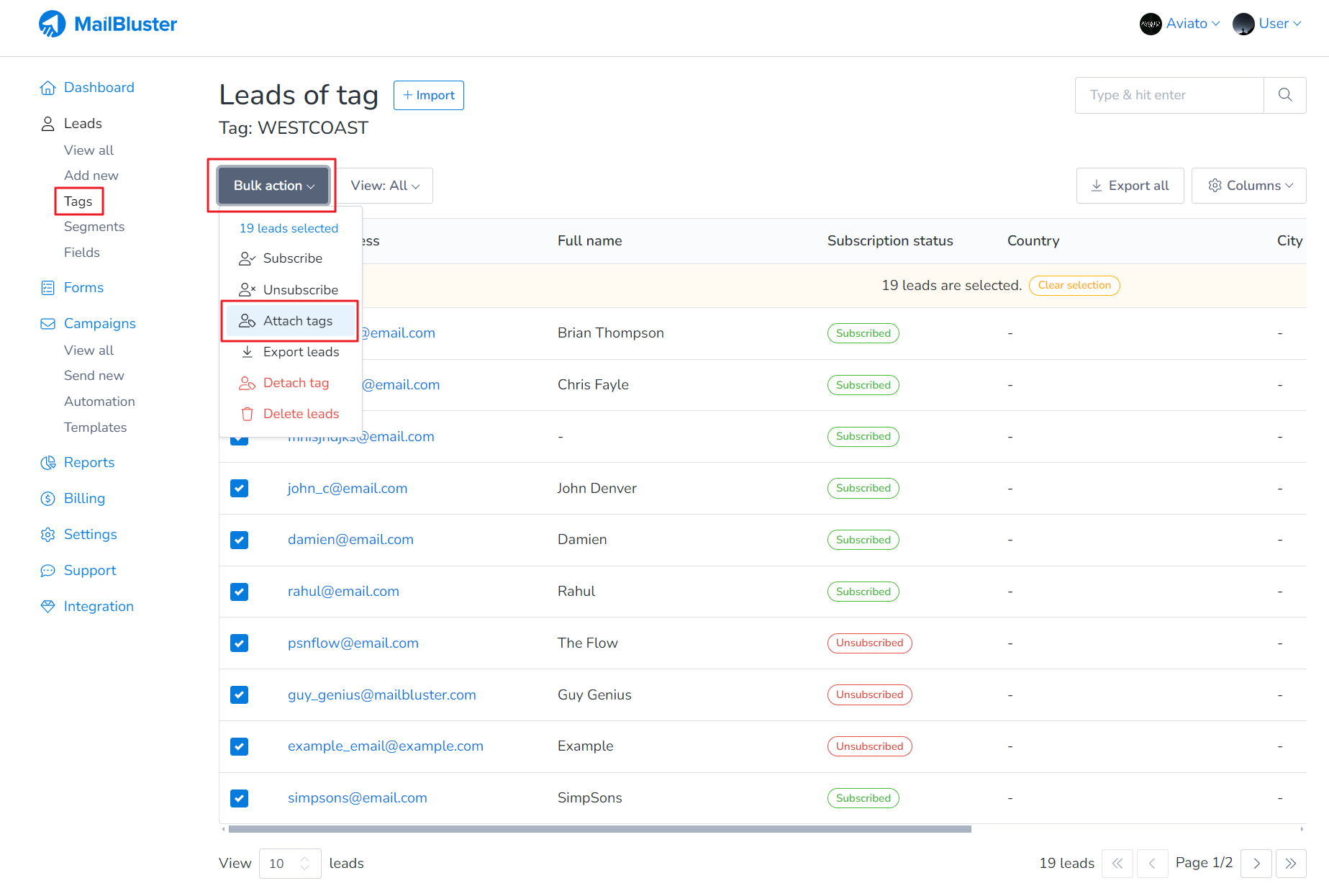The image size is (1329, 896).
Task: Open Segments in the sidebar
Action: pyautogui.click(x=94, y=227)
